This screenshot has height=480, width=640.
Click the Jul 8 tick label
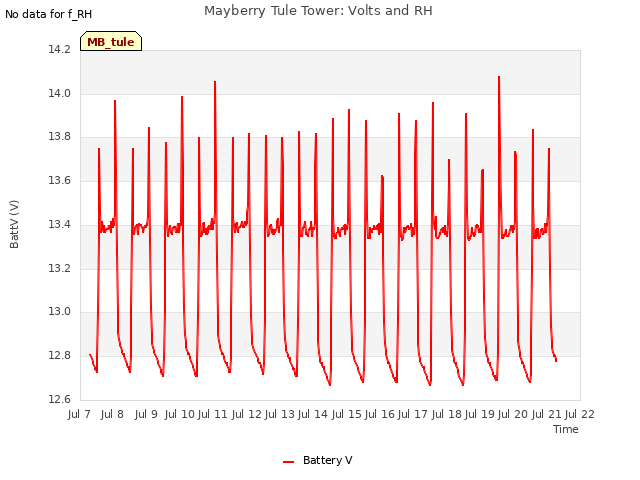pos(112,414)
